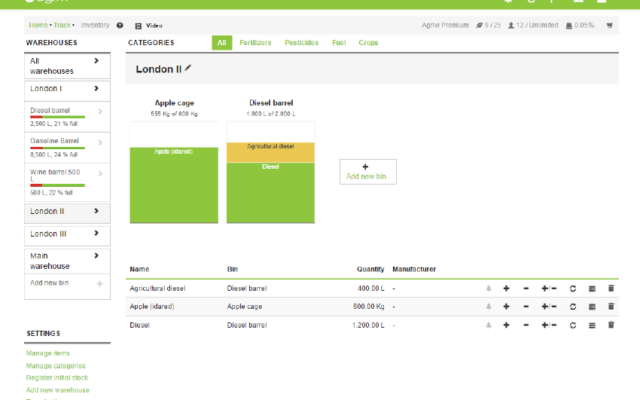Switch to Pesticides category tab
The height and width of the screenshot is (400, 640).
tap(301, 43)
